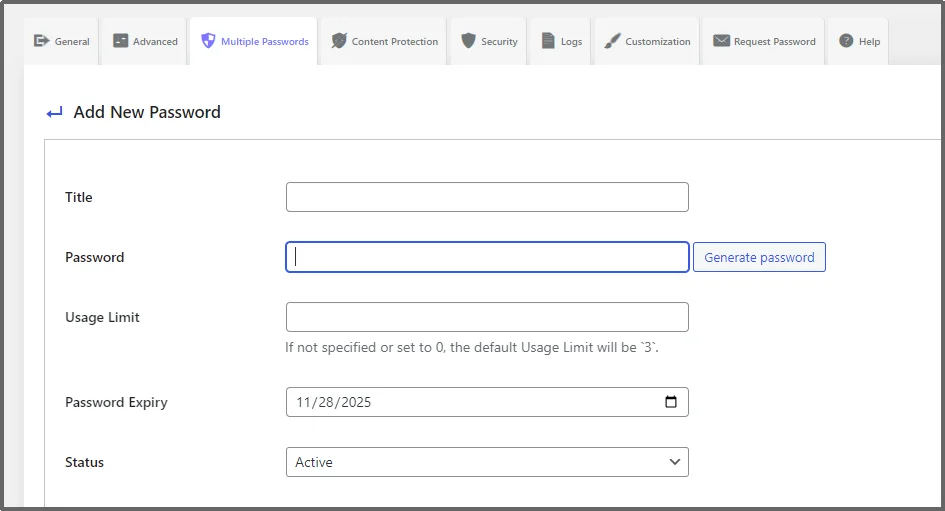Click the Advanced tab icon

click(121, 41)
